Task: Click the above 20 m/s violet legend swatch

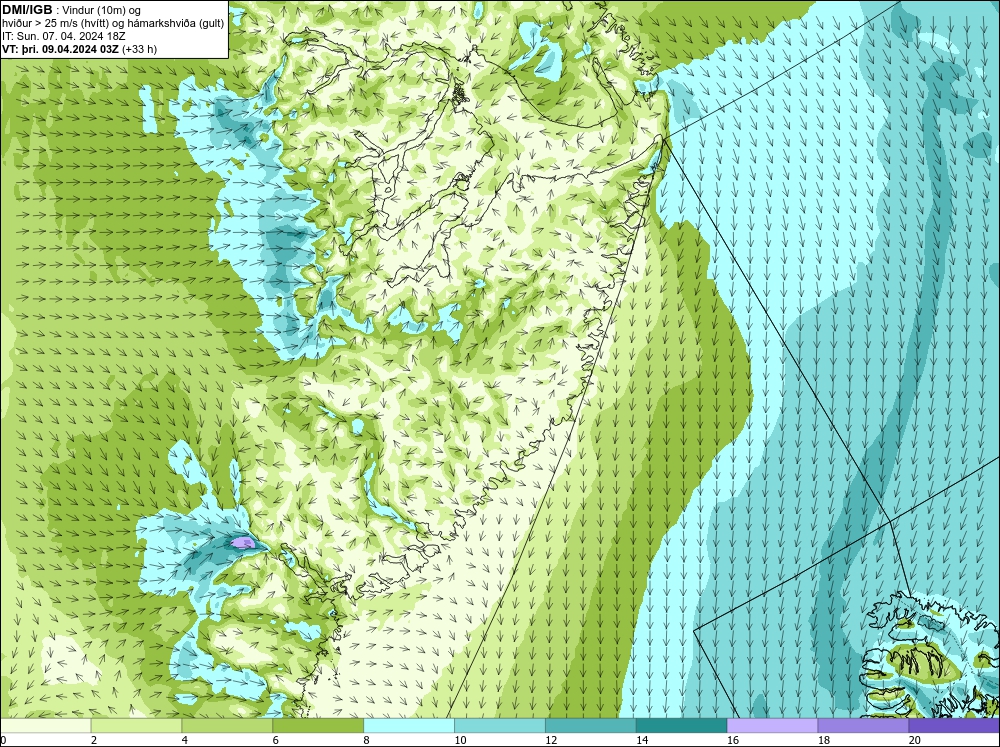Action: (953, 726)
